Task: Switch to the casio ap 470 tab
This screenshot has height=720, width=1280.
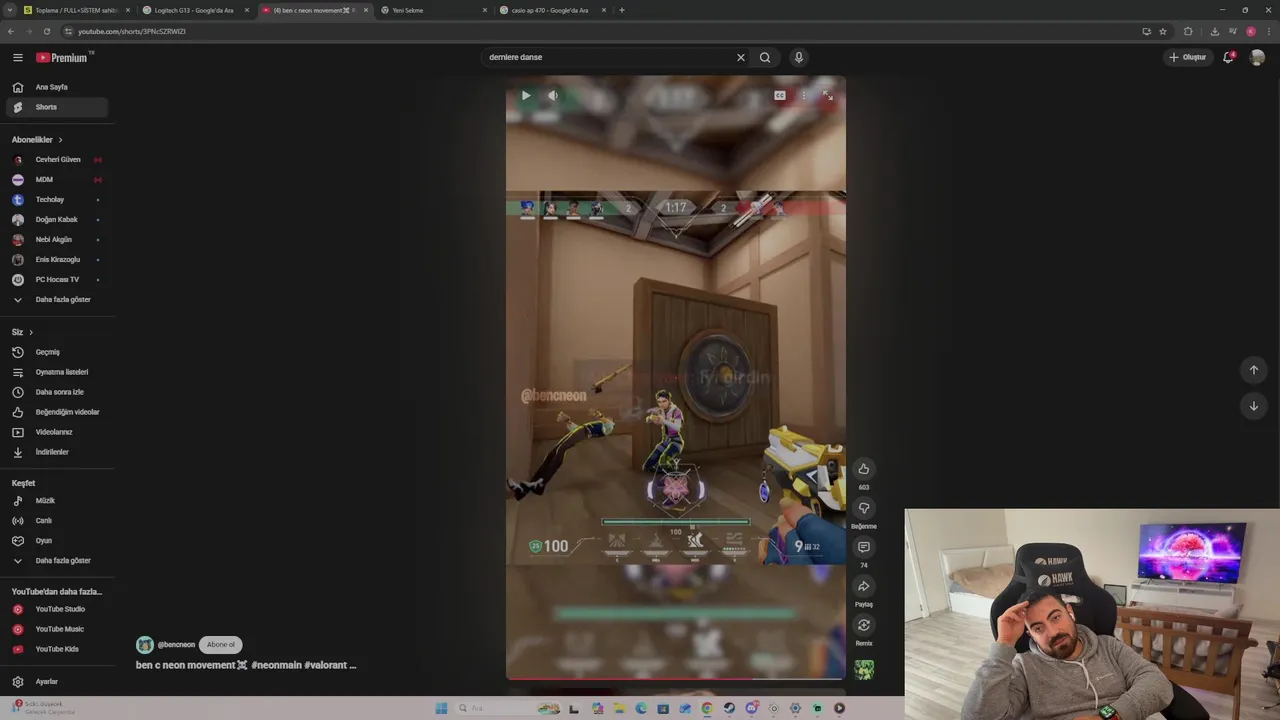Action: tap(553, 10)
